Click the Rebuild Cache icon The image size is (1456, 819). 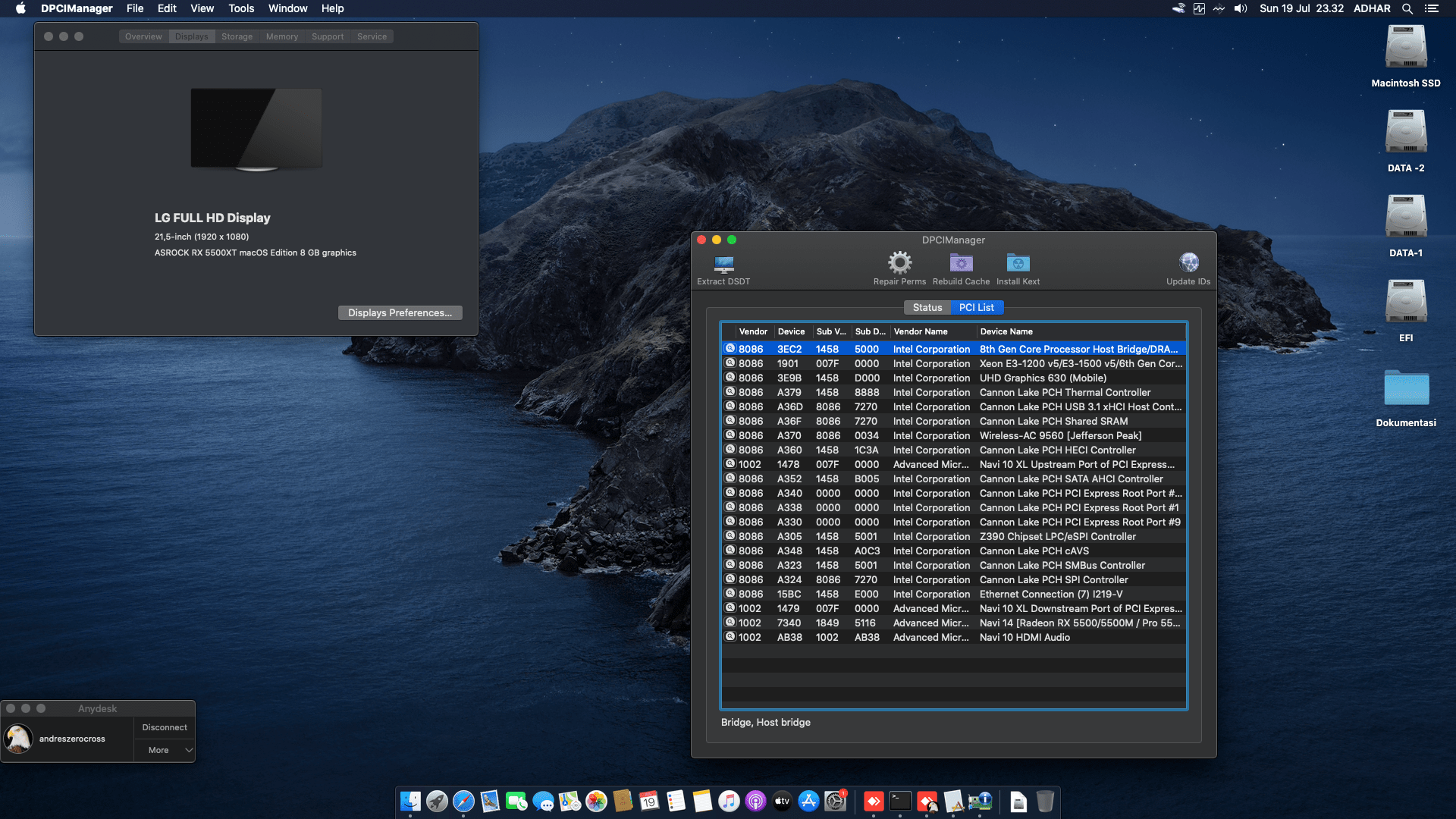(961, 263)
